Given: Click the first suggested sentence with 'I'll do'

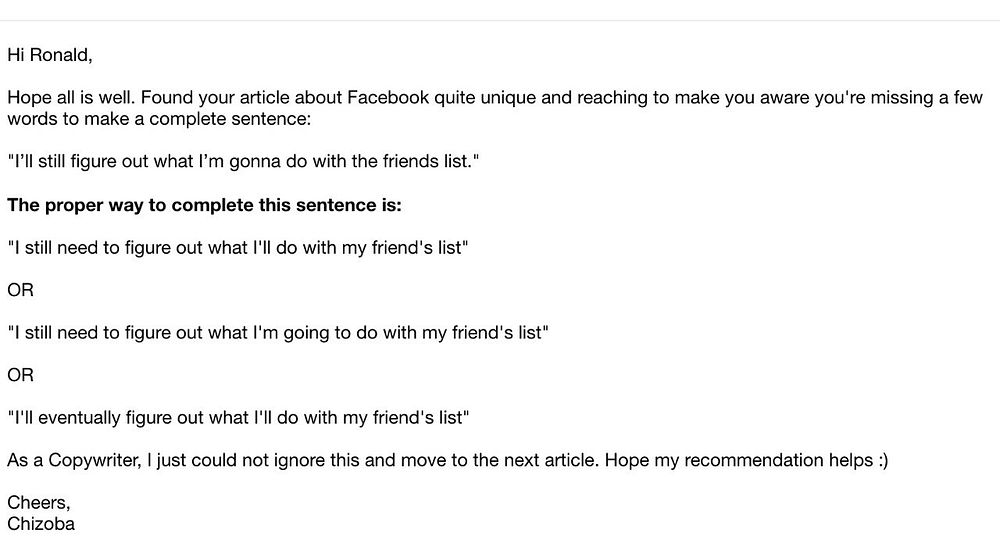Looking at the screenshot, I should 238,247.
